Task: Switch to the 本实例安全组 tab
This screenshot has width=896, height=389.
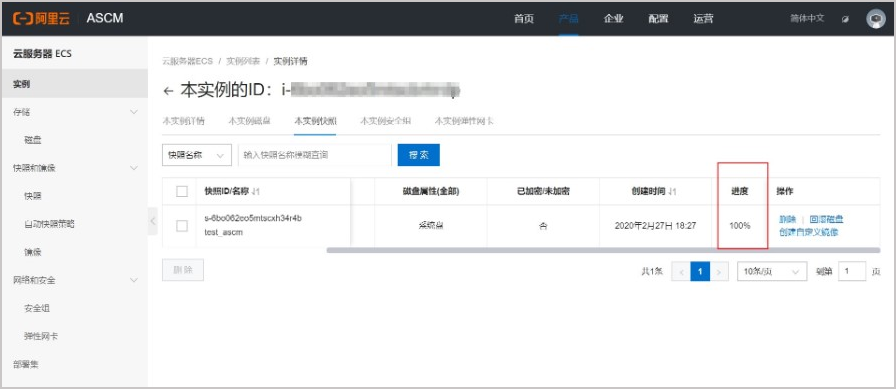Action: point(385,121)
